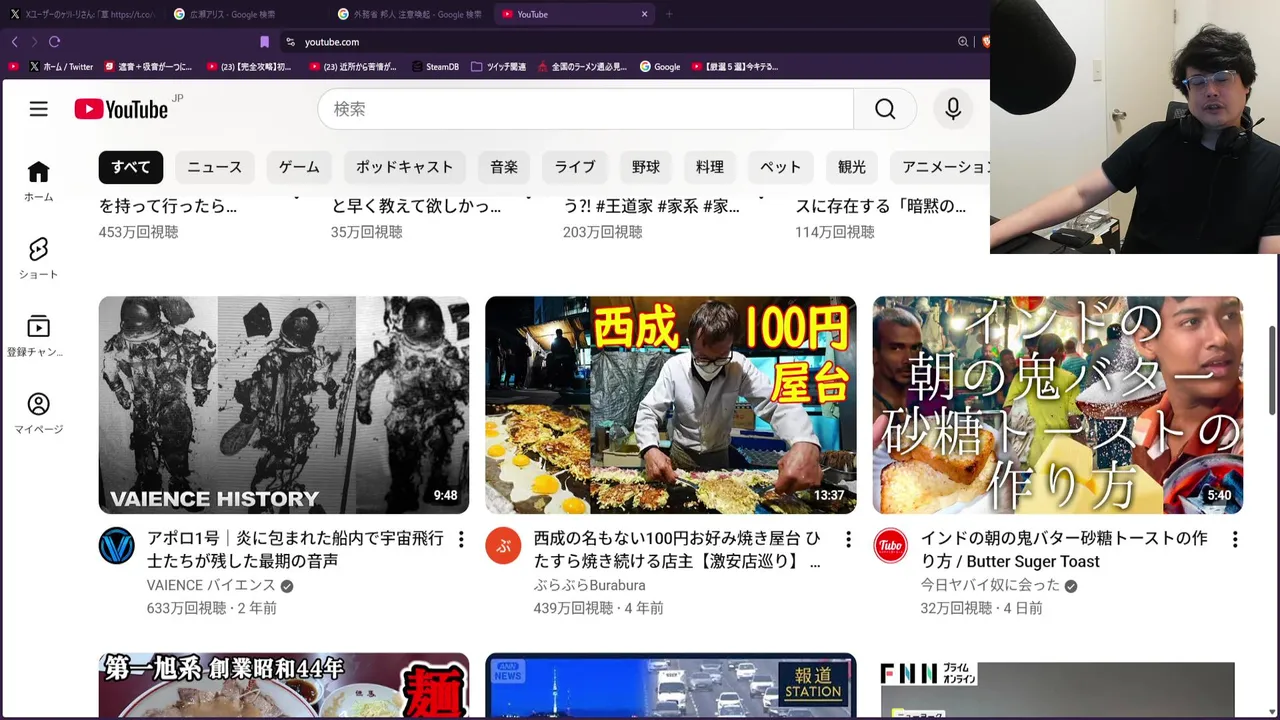Open new browser tab with plus
1280x720 pixels.
click(x=669, y=14)
